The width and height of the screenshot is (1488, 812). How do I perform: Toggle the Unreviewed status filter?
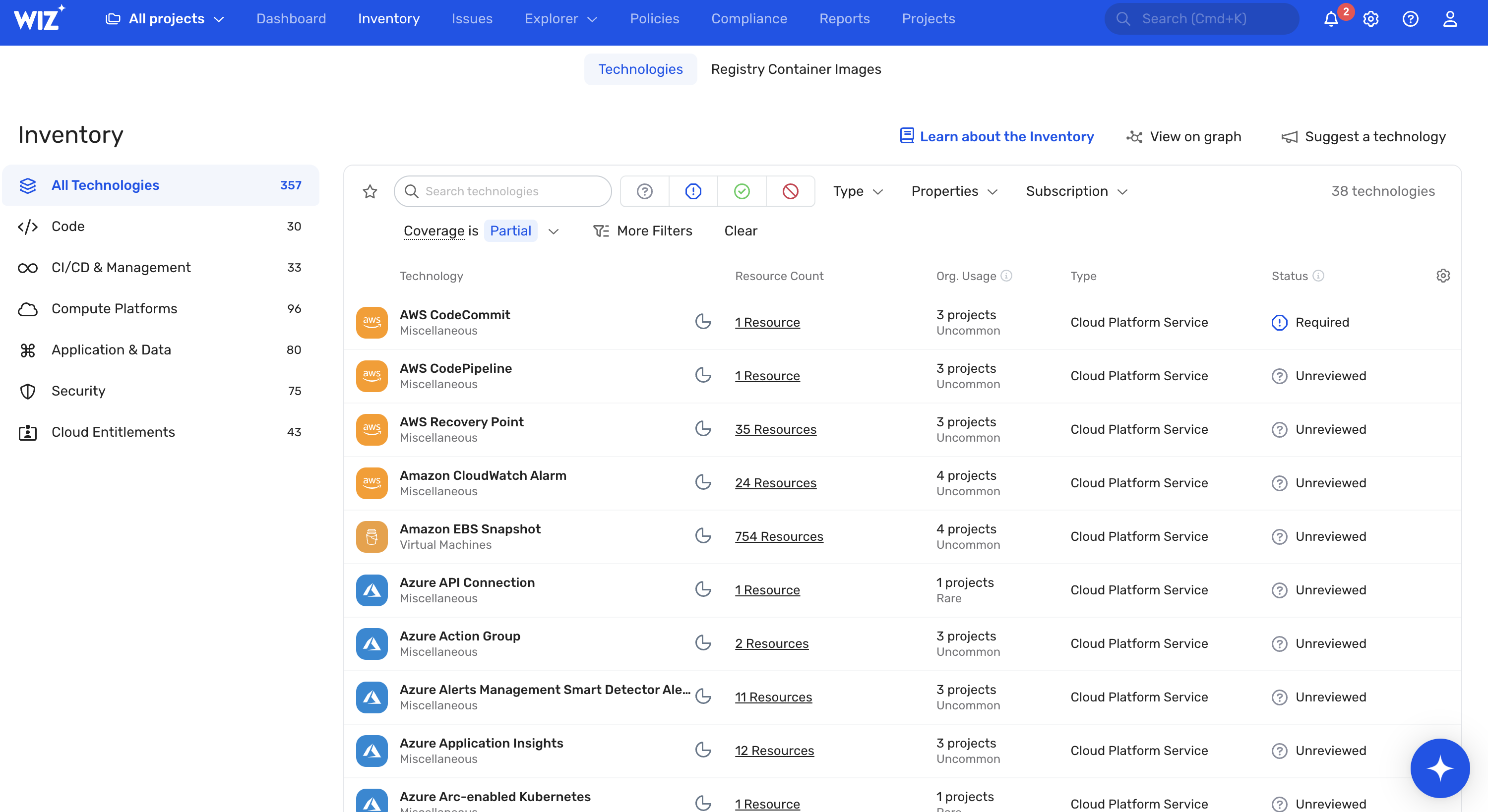[x=645, y=191]
